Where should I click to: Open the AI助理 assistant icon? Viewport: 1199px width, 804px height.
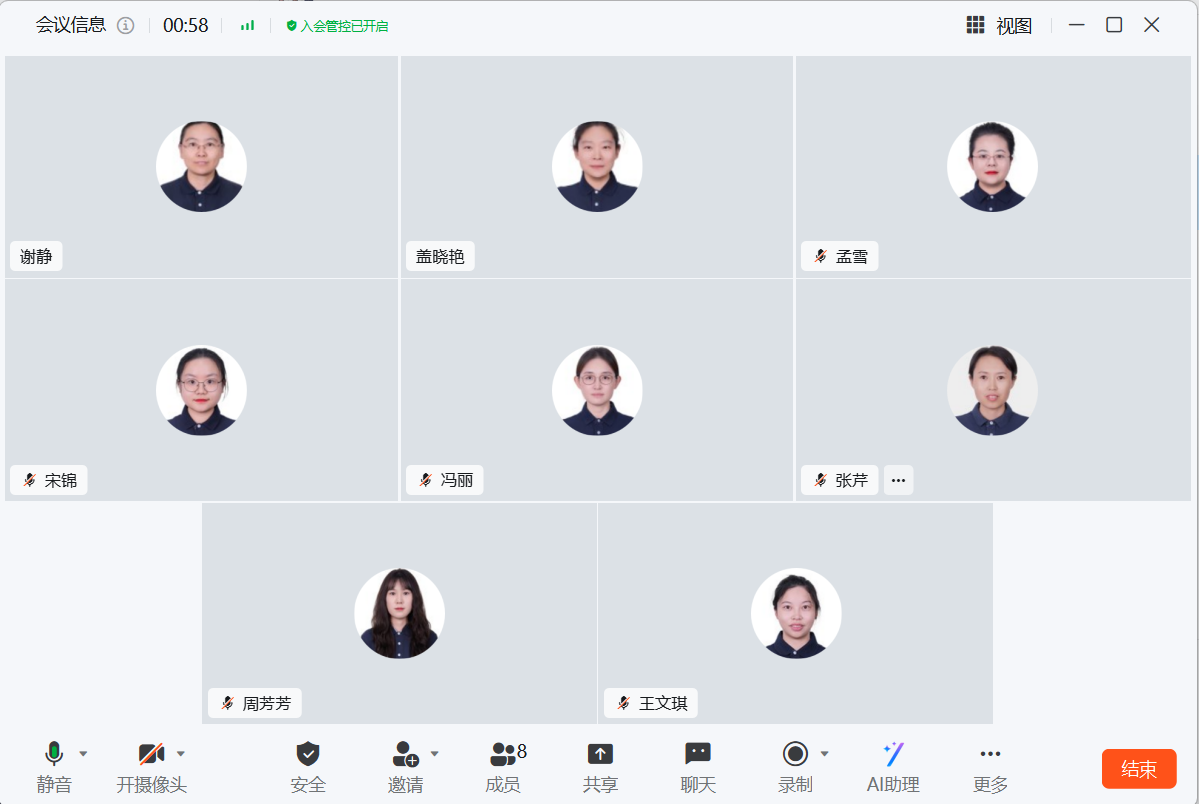tap(893, 754)
